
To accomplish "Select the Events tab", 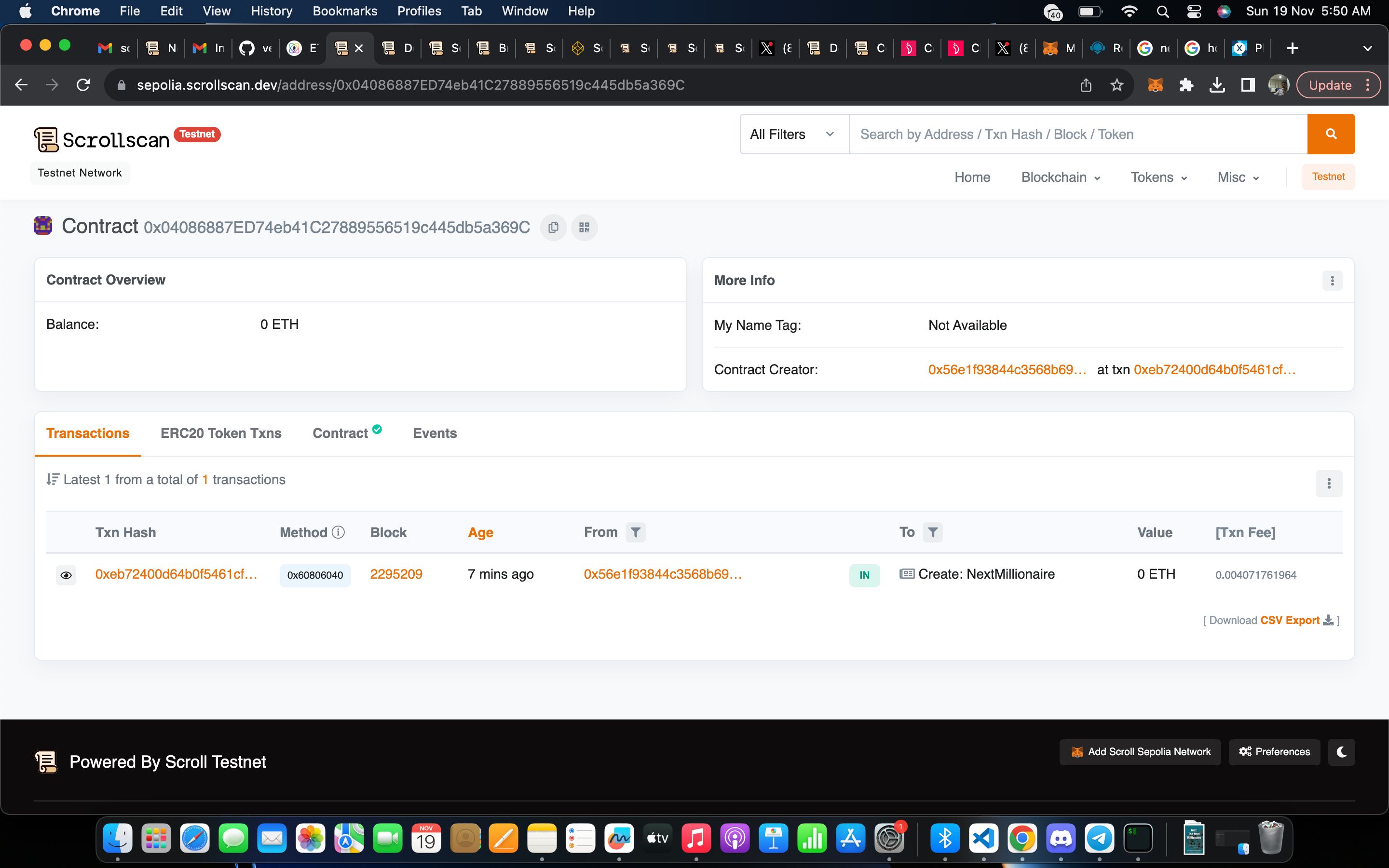I will (435, 433).
